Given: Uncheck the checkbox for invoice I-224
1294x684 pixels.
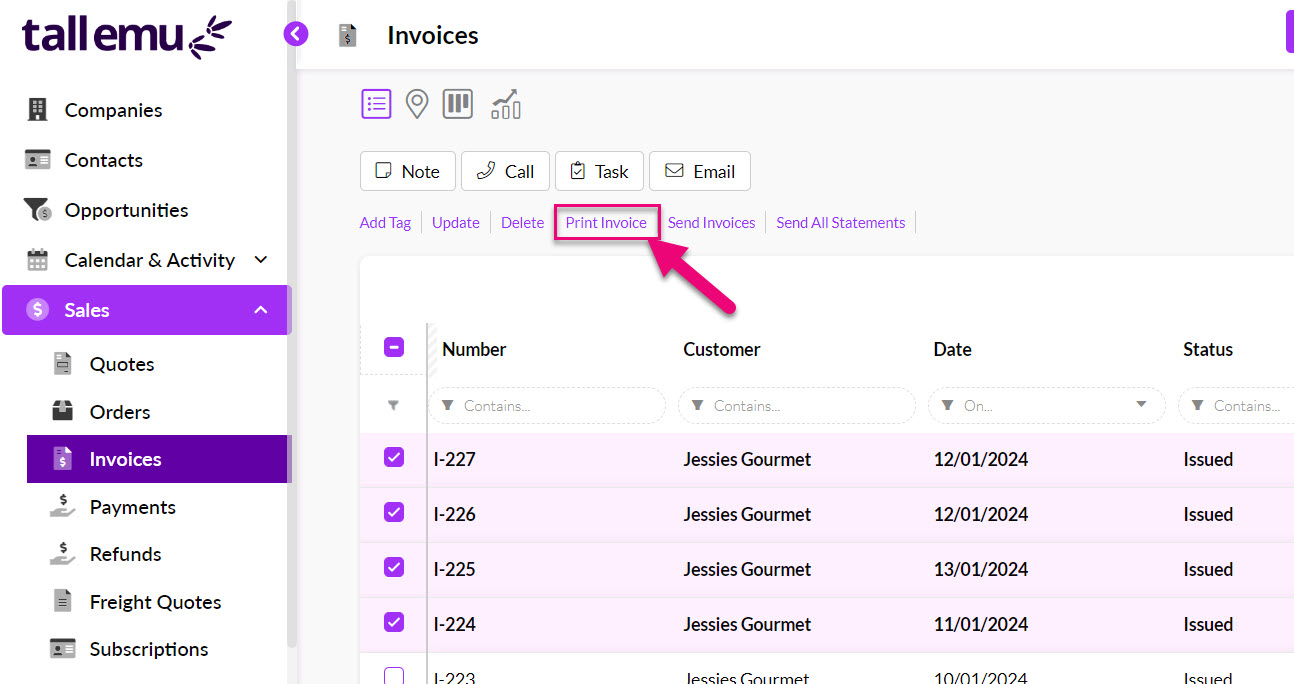Looking at the screenshot, I should 394,622.
